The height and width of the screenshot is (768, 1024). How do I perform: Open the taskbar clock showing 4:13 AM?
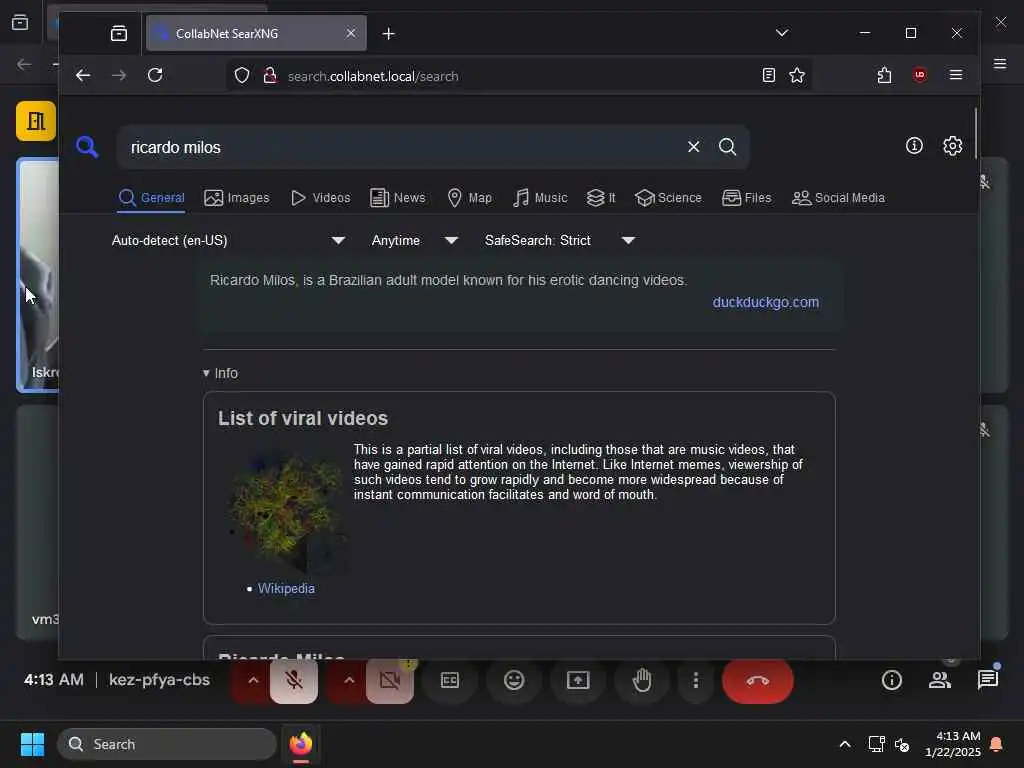pos(953,744)
